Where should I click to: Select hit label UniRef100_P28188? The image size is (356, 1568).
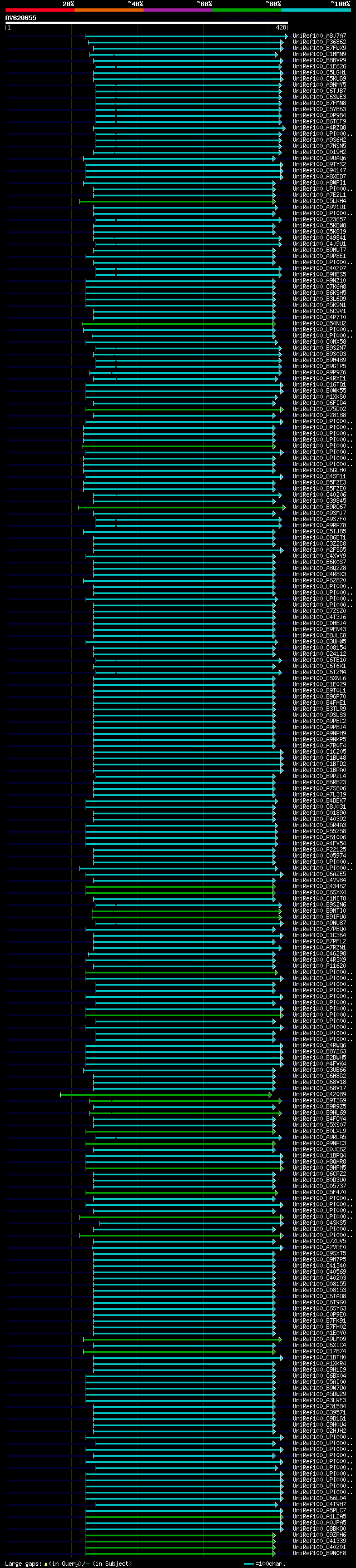(319, 416)
